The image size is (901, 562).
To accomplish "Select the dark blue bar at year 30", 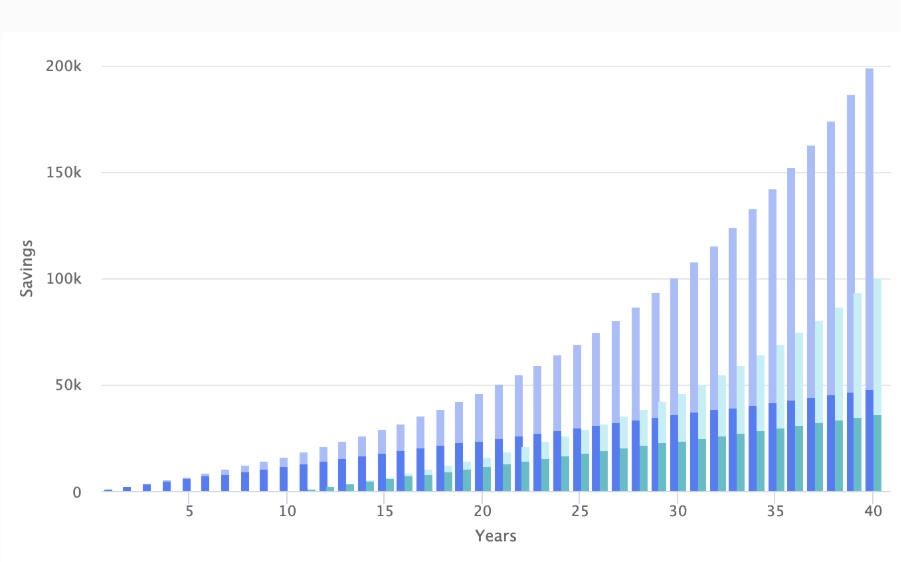I will pyautogui.click(x=674, y=453).
